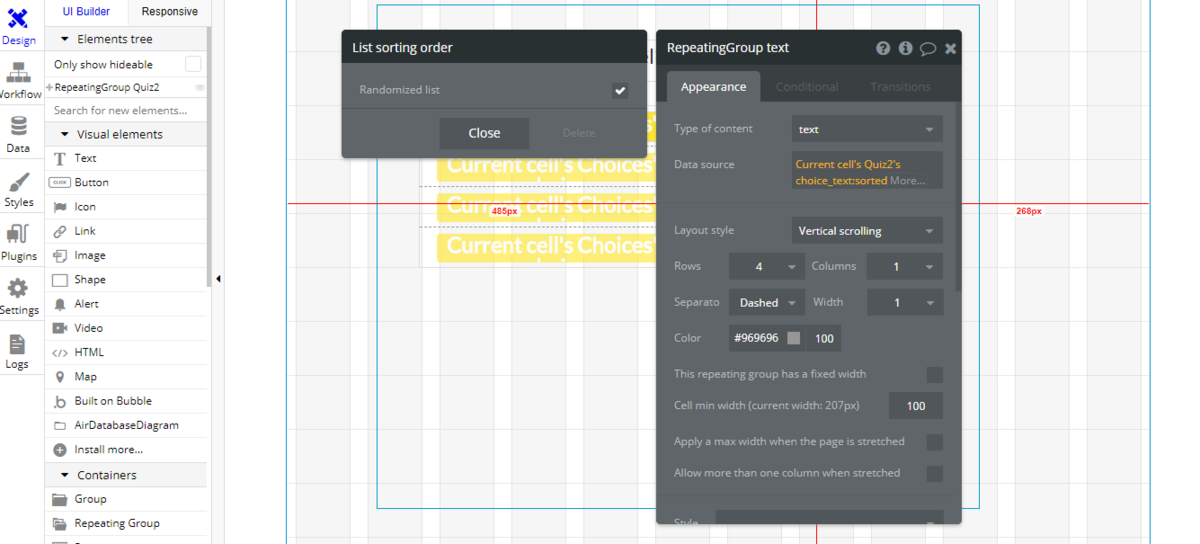Open the Design section in sidebar

tap(18, 27)
